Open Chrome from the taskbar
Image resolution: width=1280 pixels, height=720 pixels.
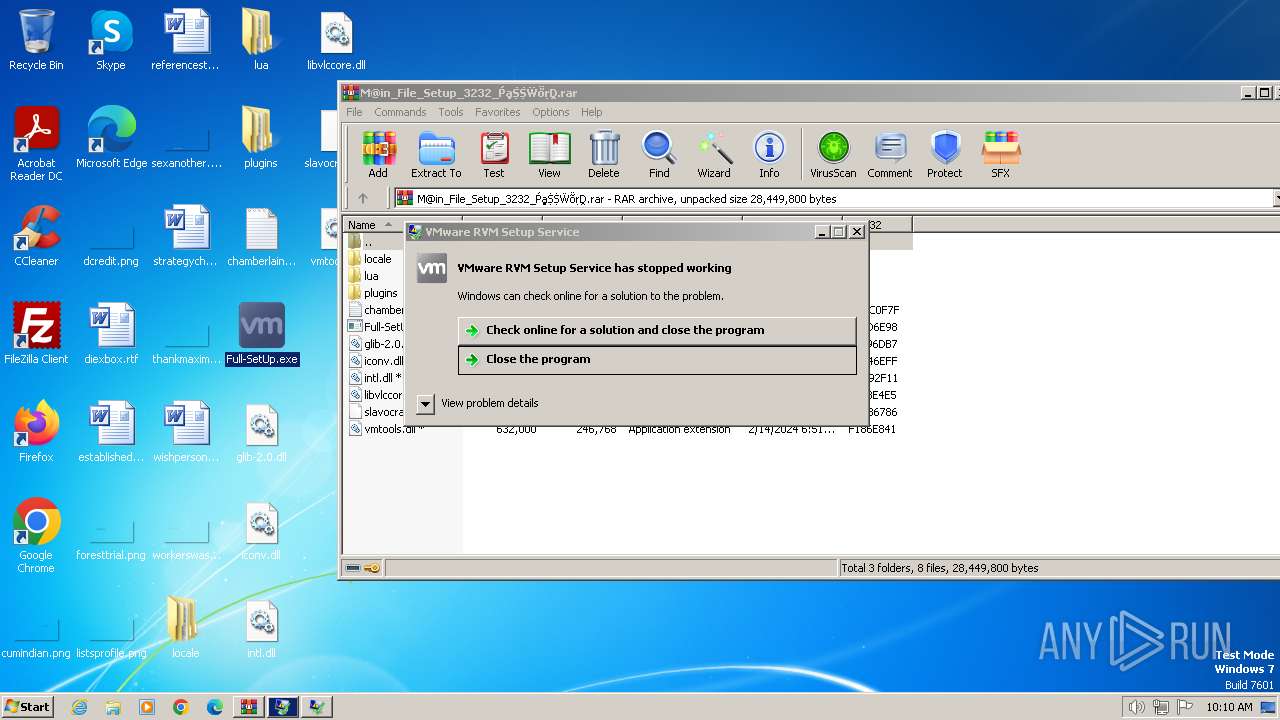click(x=181, y=707)
